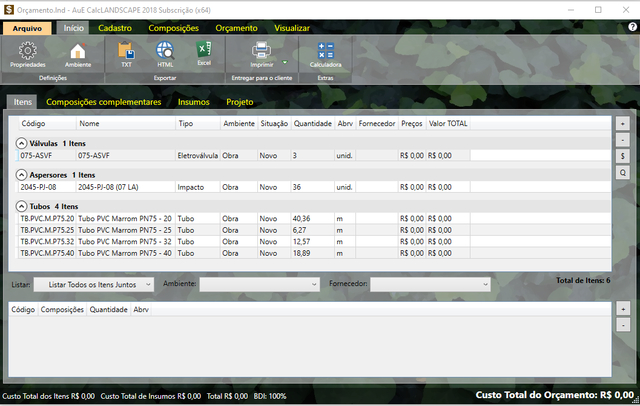Collapse the Tubos group
The width and height of the screenshot is (640, 406).
tap(22, 207)
